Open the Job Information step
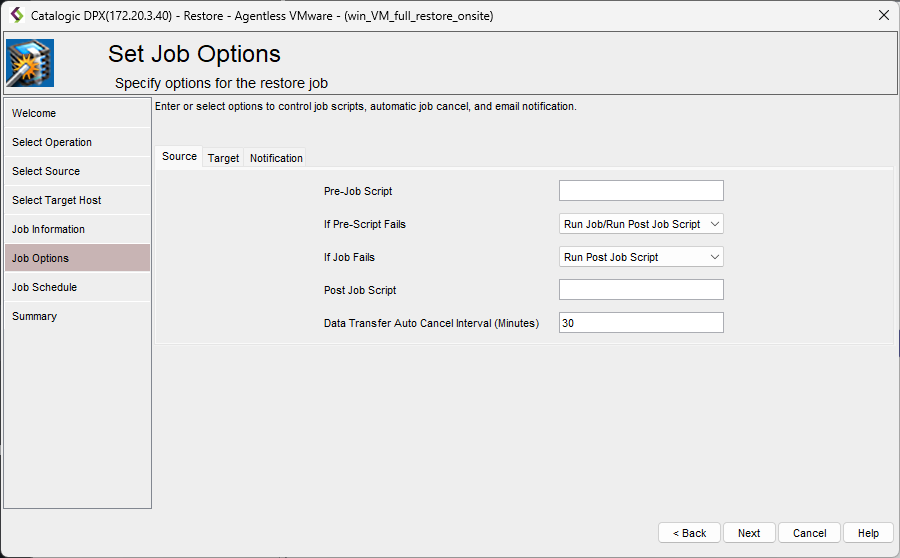Image resolution: width=900 pixels, height=558 pixels. click(77, 229)
